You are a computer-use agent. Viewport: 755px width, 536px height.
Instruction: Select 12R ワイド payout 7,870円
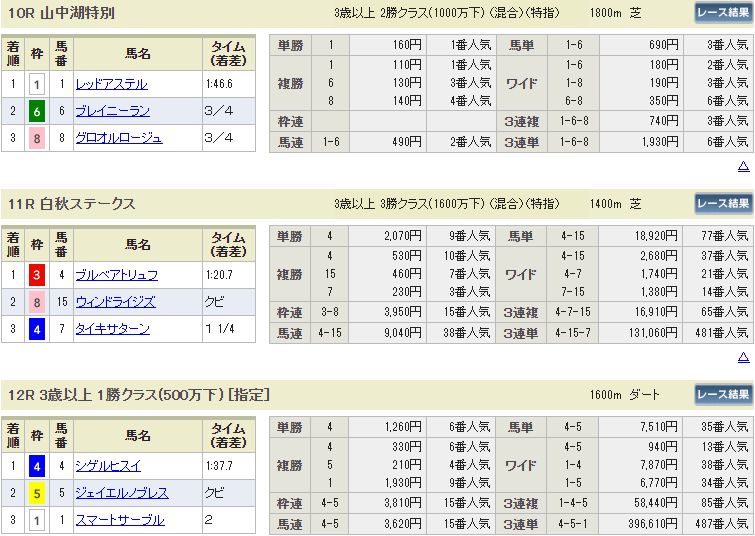[659, 465]
